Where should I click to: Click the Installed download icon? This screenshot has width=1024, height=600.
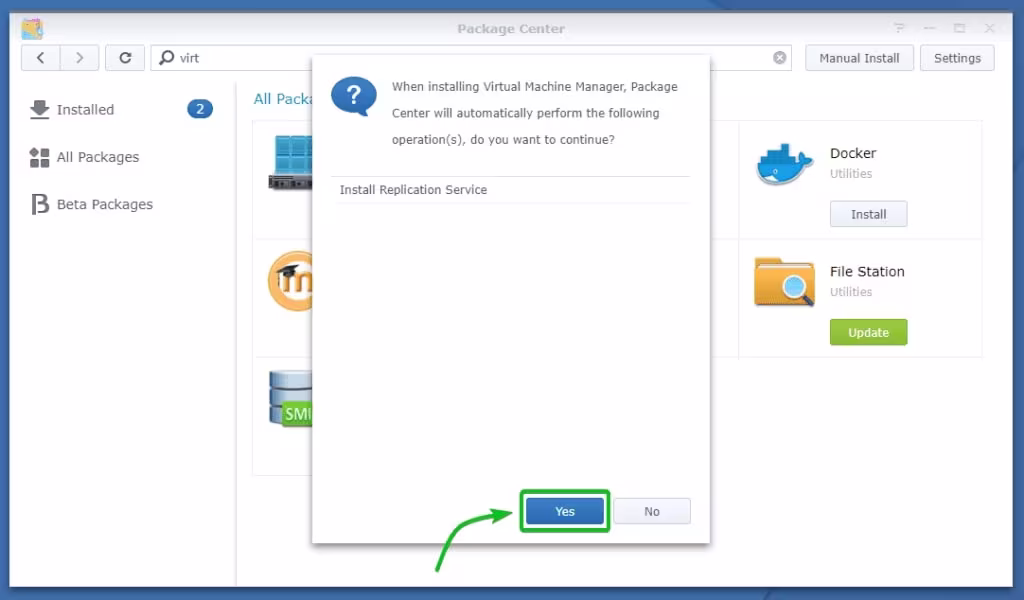40,110
